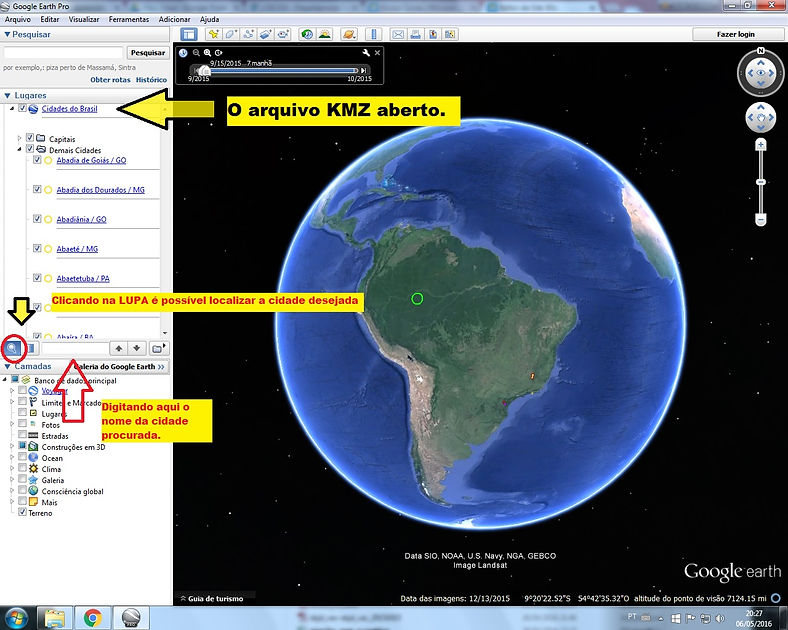This screenshot has width=788, height=630.
Task: Collapse the Lugares panel triangle
Action: pos(7,95)
